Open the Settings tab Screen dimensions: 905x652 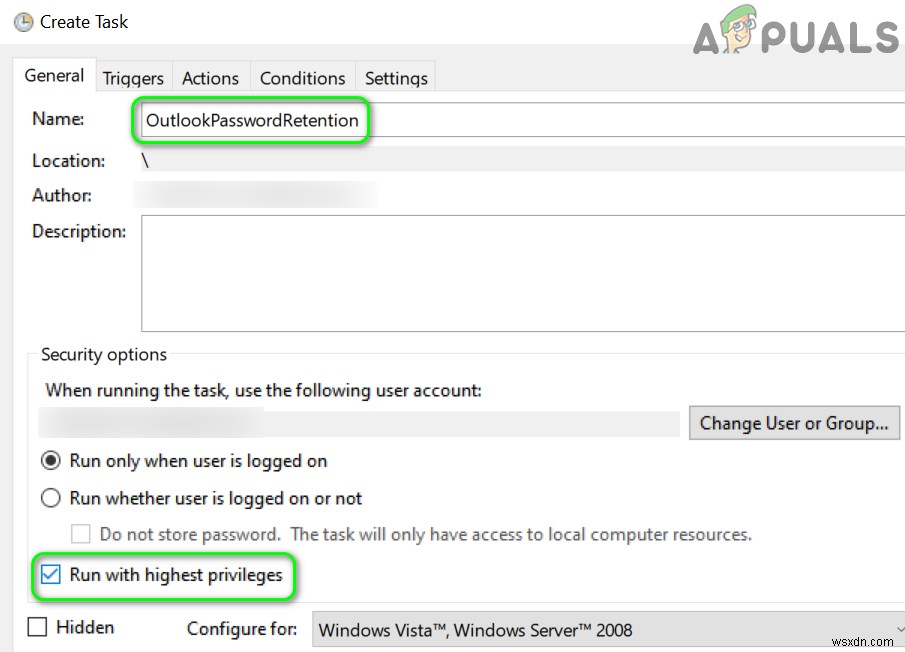click(x=396, y=78)
